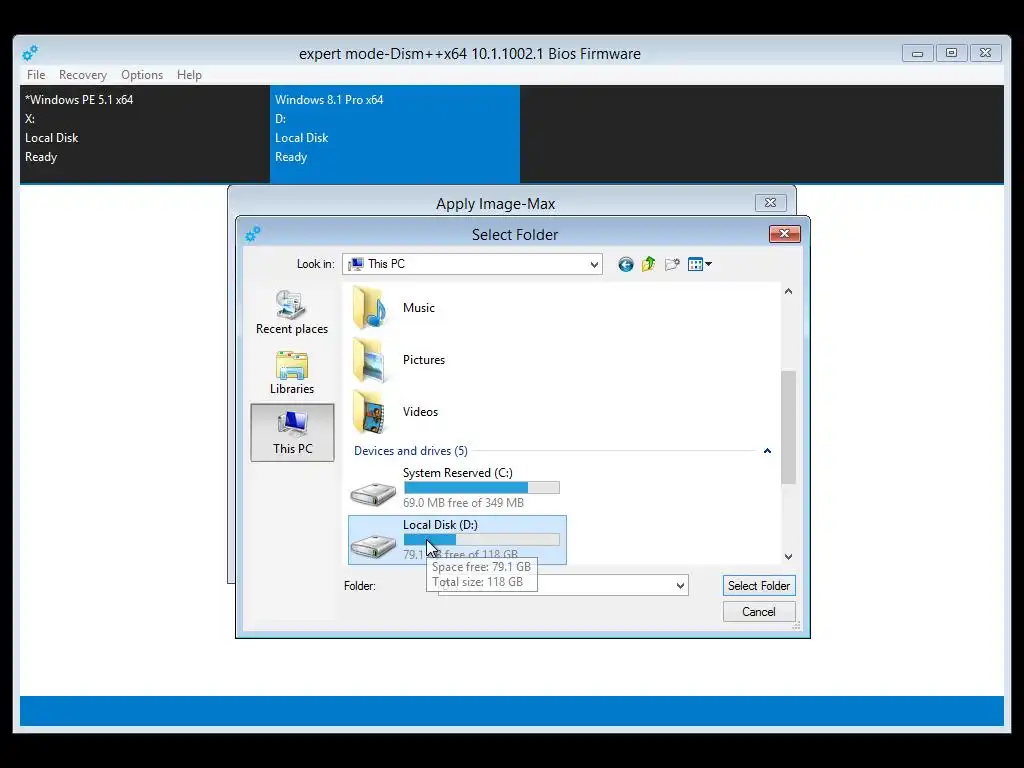
Task: Click Dism++ gear icon in main title bar
Action: click(30, 53)
